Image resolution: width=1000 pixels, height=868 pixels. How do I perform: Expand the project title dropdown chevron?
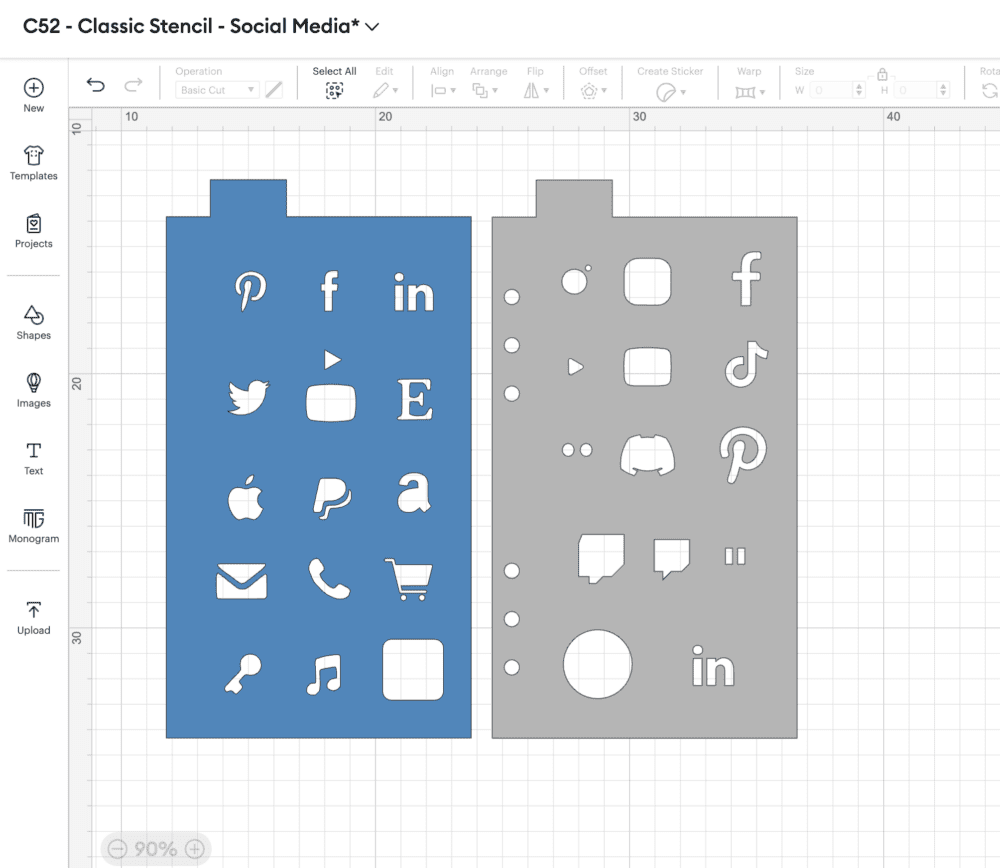373,27
